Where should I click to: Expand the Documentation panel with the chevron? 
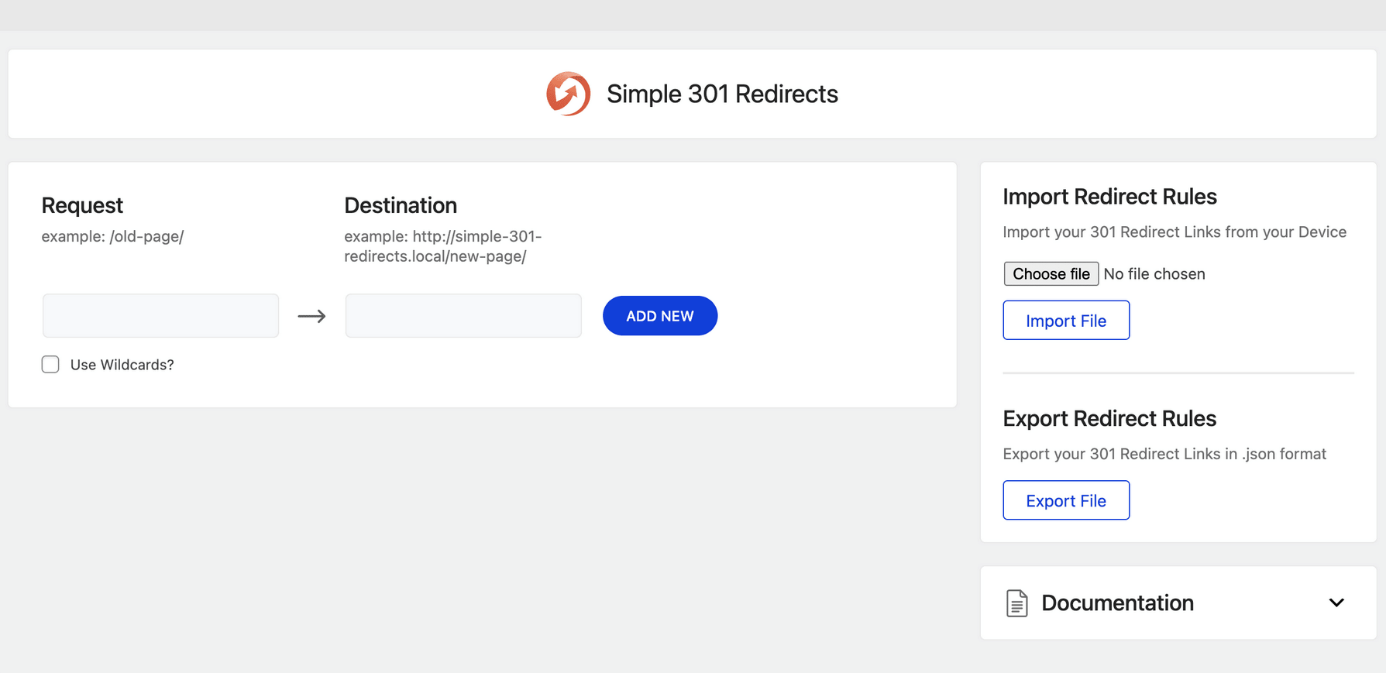(1336, 603)
